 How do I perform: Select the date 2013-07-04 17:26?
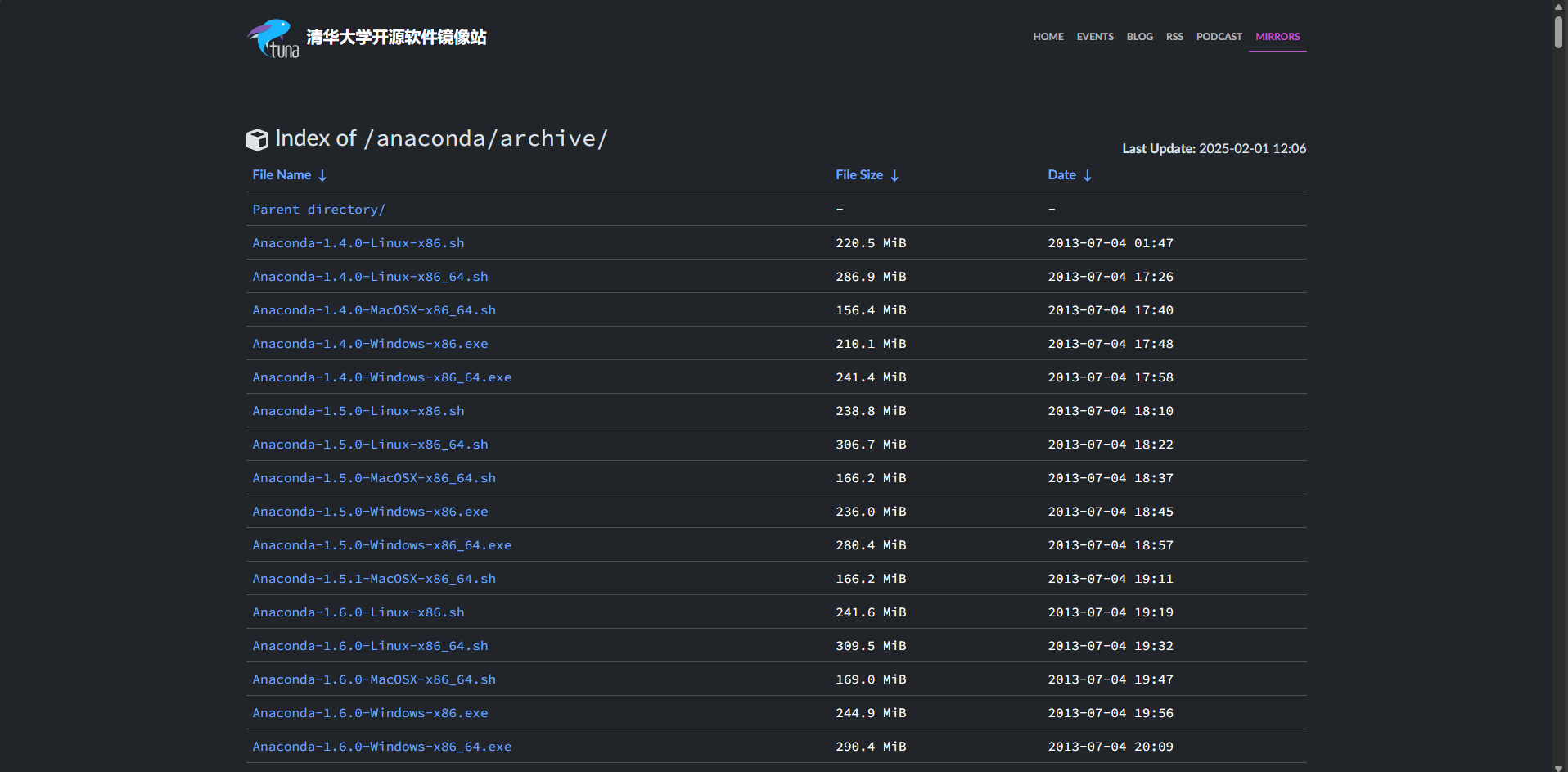click(x=1111, y=277)
